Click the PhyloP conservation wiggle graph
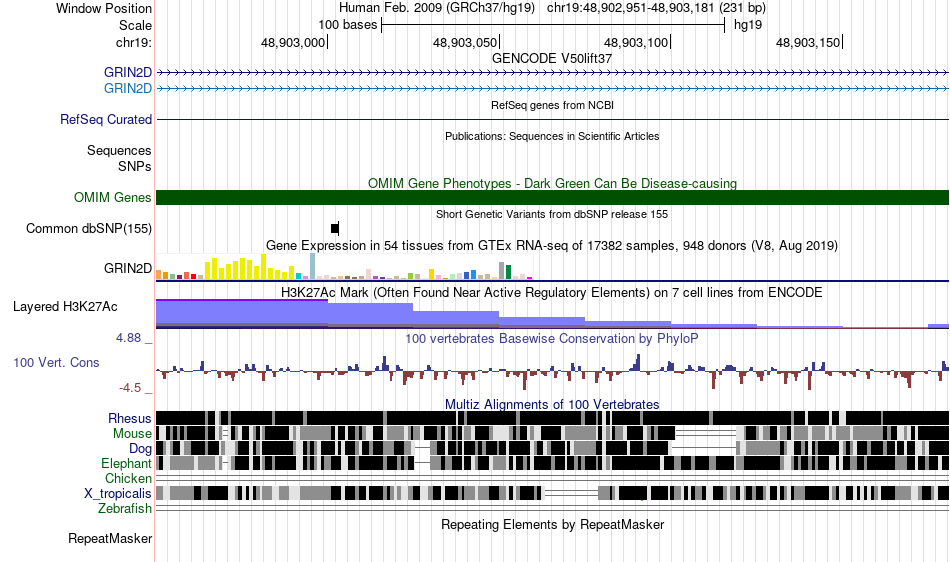The image size is (950, 562). (x=553, y=371)
